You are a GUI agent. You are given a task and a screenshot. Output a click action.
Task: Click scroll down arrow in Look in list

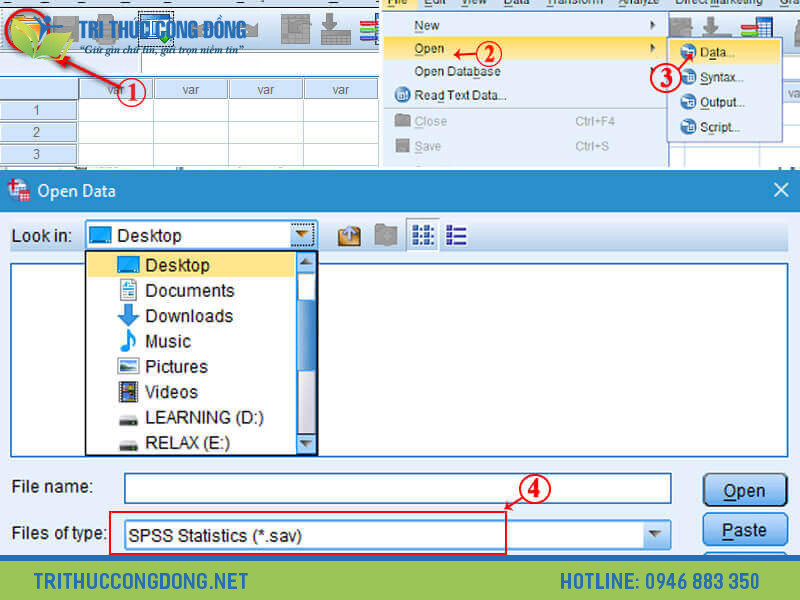tap(306, 443)
